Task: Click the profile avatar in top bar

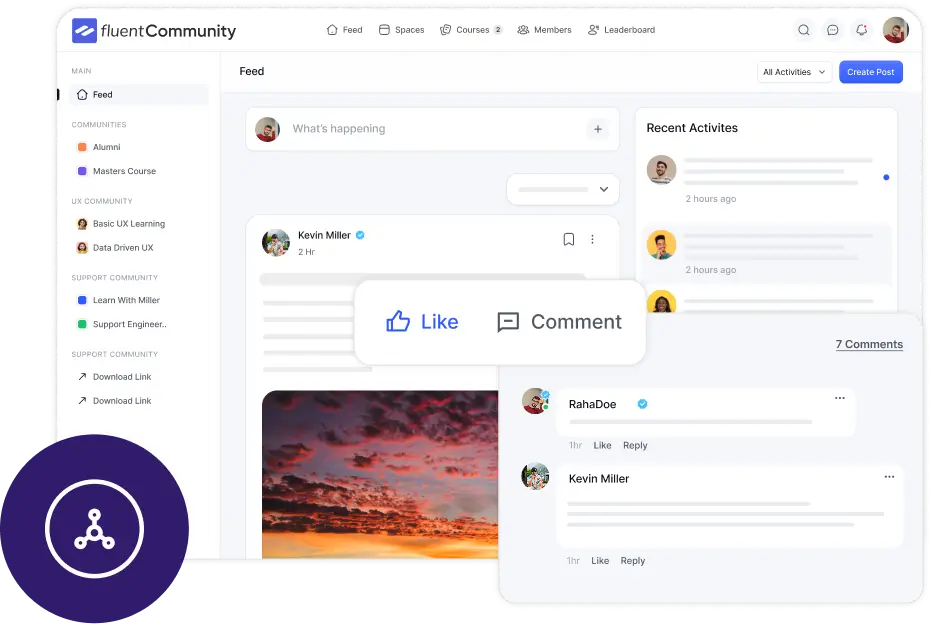Action: coord(895,30)
